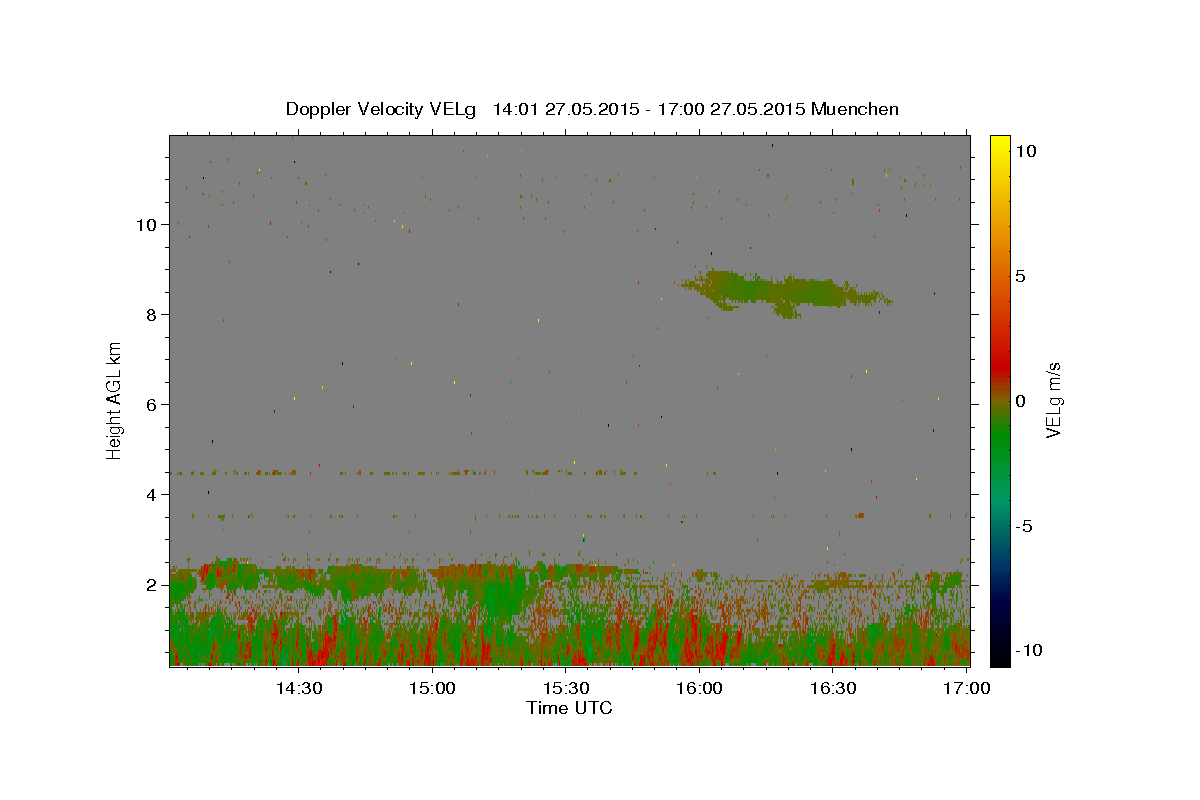Image resolution: width=1200 pixels, height=800 pixels.
Task: Click the 16:30 time tick label
Action: tap(833, 688)
